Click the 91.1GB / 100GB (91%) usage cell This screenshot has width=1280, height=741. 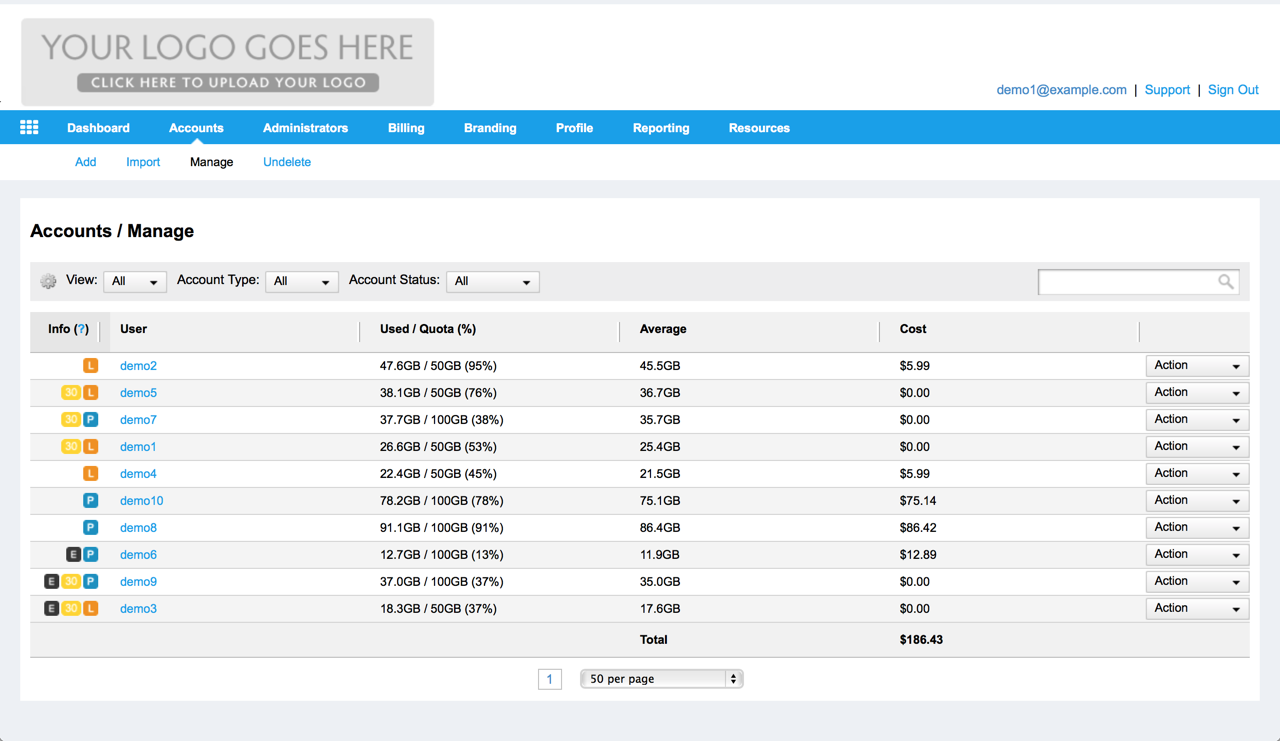point(442,528)
